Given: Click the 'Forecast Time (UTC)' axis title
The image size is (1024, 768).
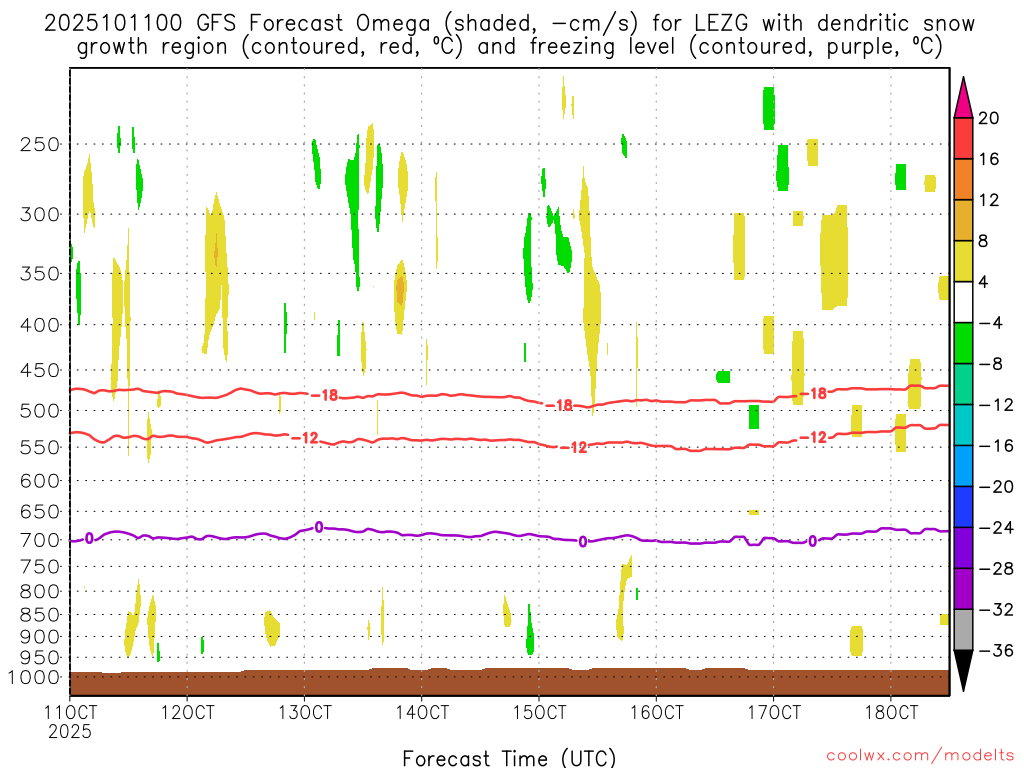Looking at the screenshot, I should coord(509,758).
